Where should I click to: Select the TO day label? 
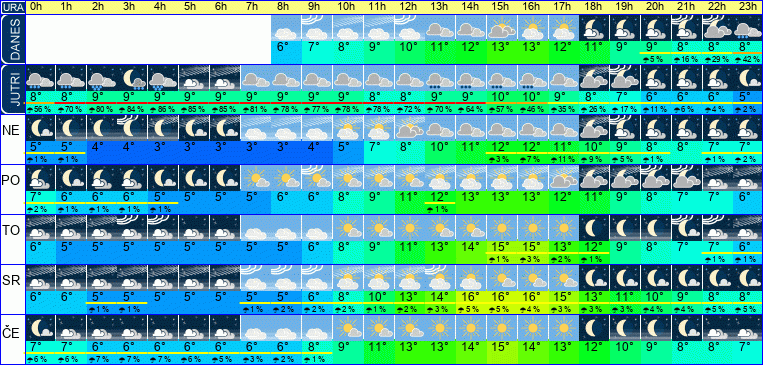click(x=10, y=231)
